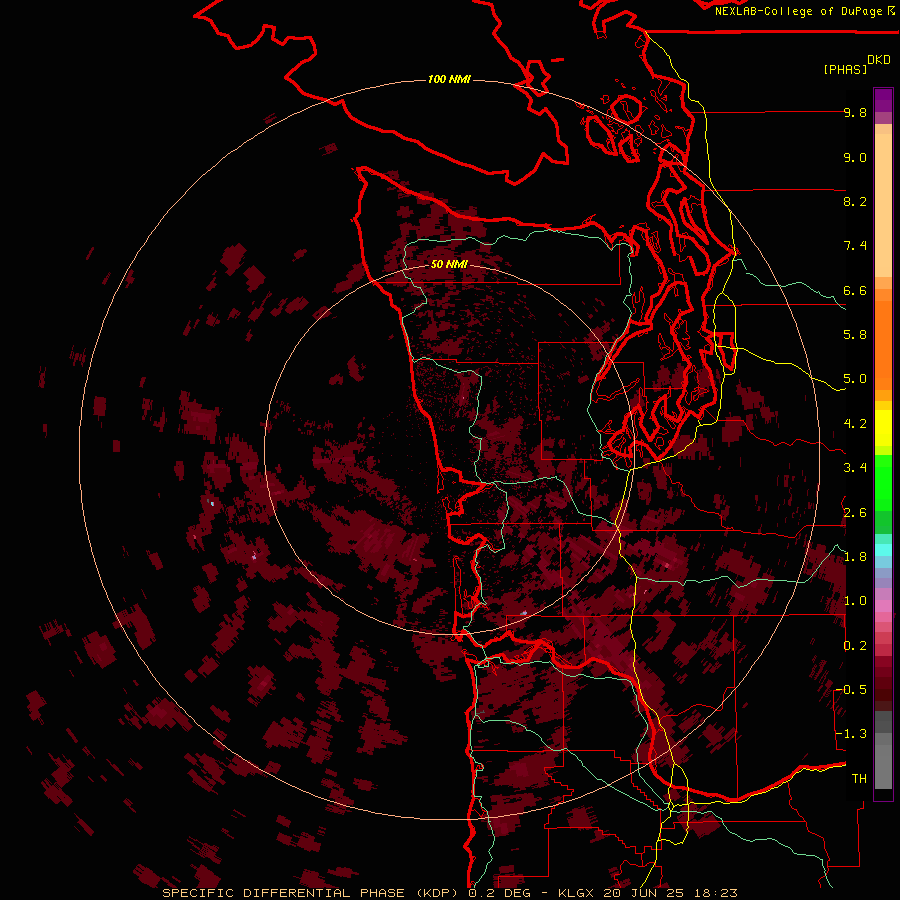Viewport: 900px width, 900px height.
Task: Select the 2.6 scale value
Action: point(855,513)
